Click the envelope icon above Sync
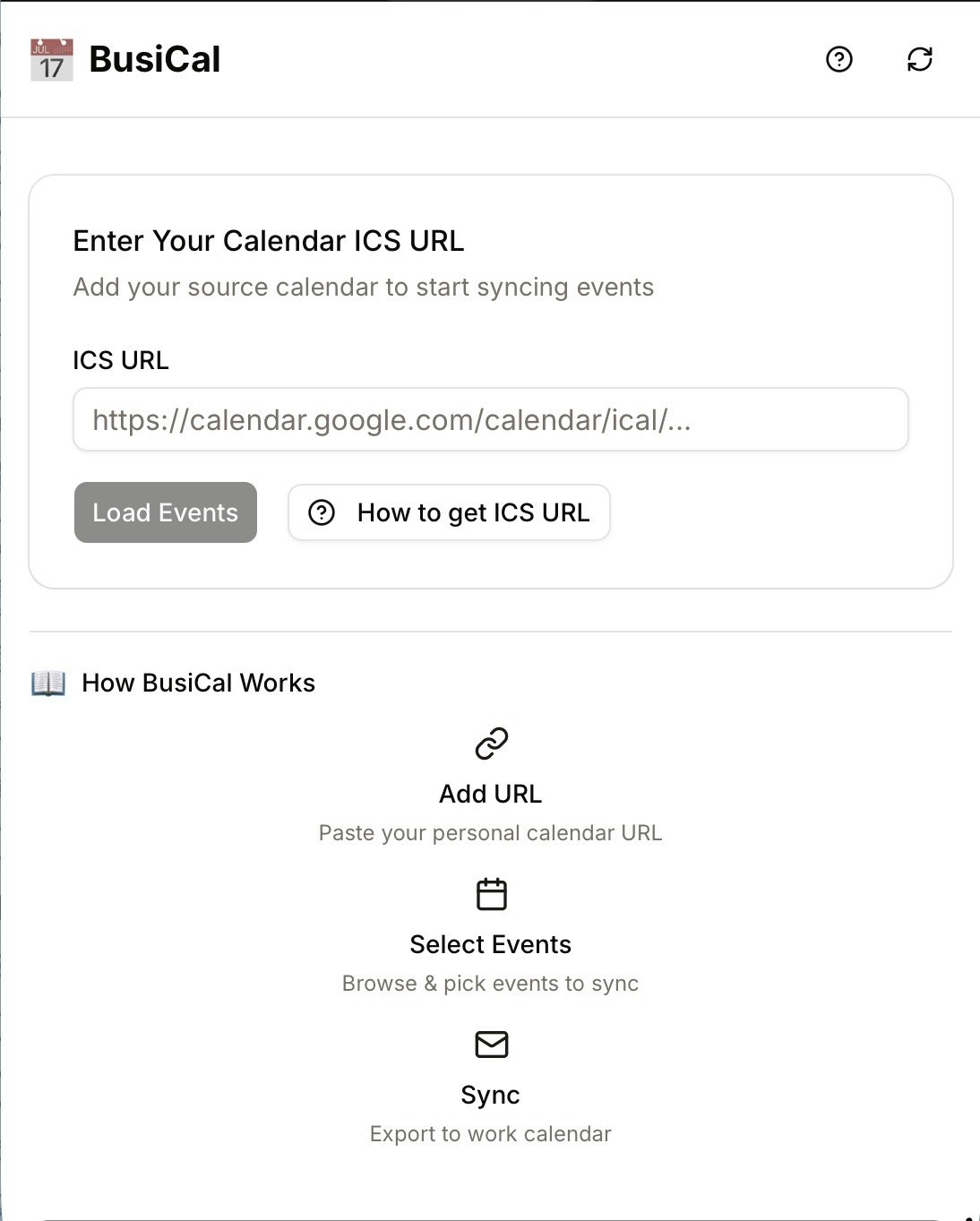The height and width of the screenshot is (1221, 980). tap(490, 1044)
